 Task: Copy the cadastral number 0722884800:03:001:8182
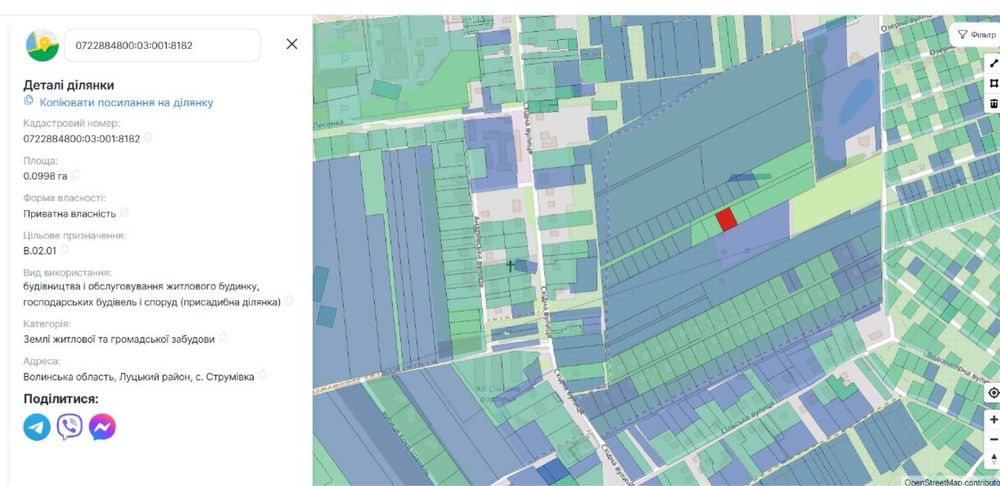click(x=149, y=138)
